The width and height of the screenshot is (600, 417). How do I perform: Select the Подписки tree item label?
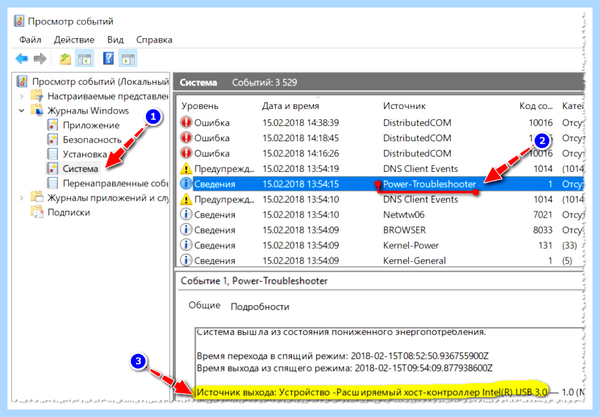coord(68,212)
